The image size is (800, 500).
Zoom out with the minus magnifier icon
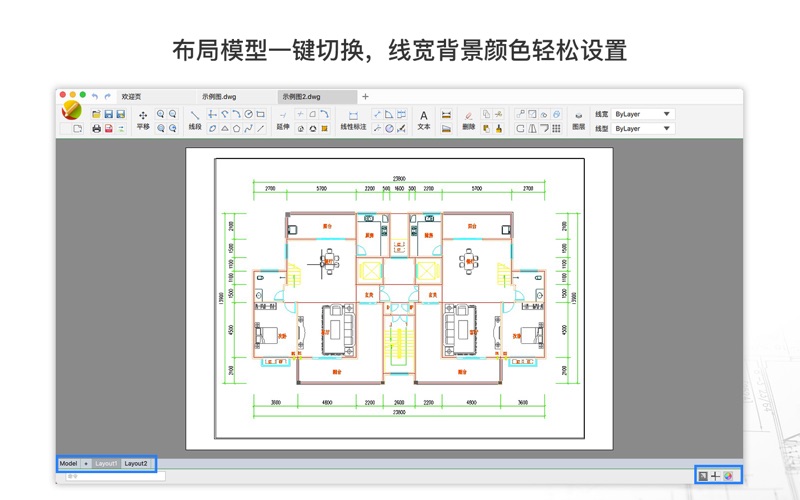[x=172, y=114]
